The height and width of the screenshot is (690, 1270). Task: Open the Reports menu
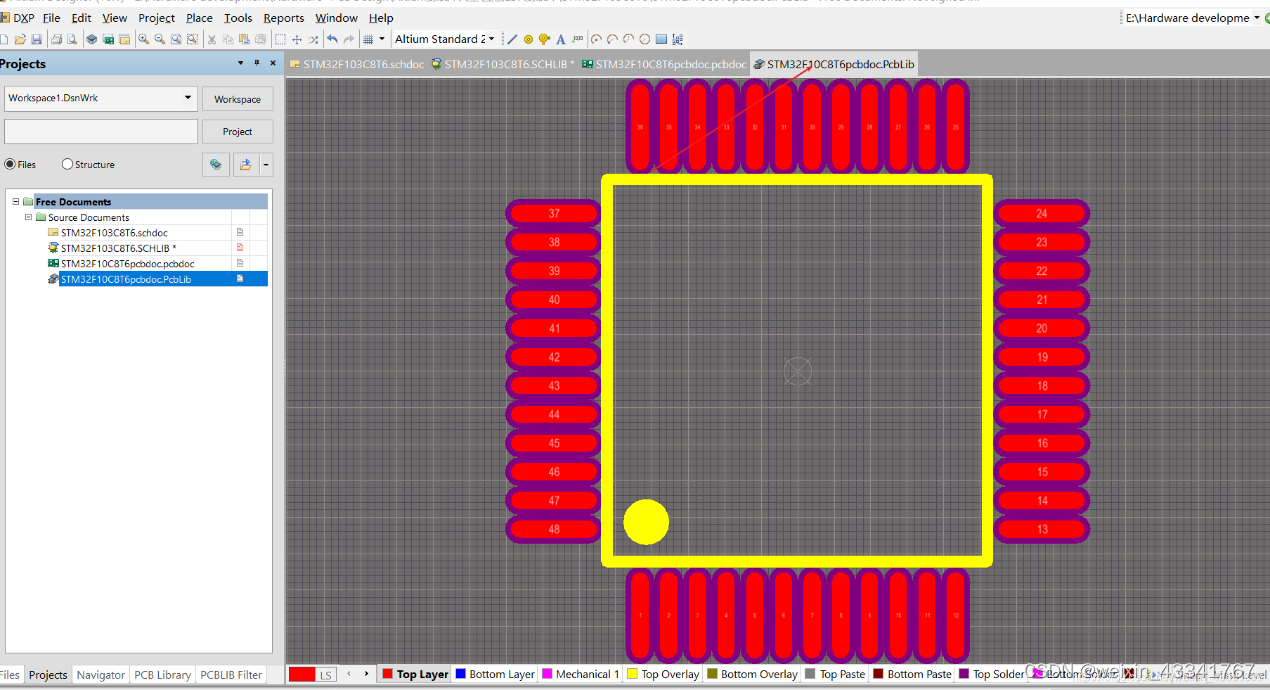point(284,18)
